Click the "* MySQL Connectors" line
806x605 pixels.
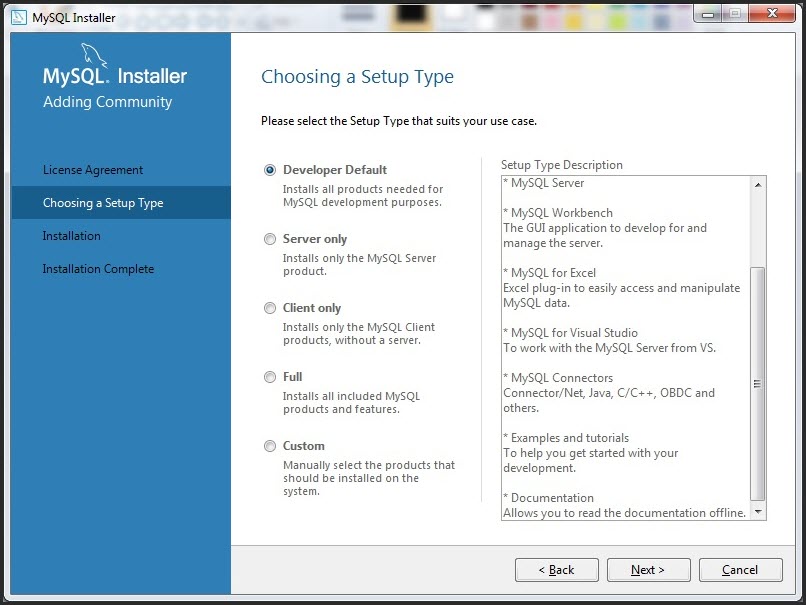[558, 378]
